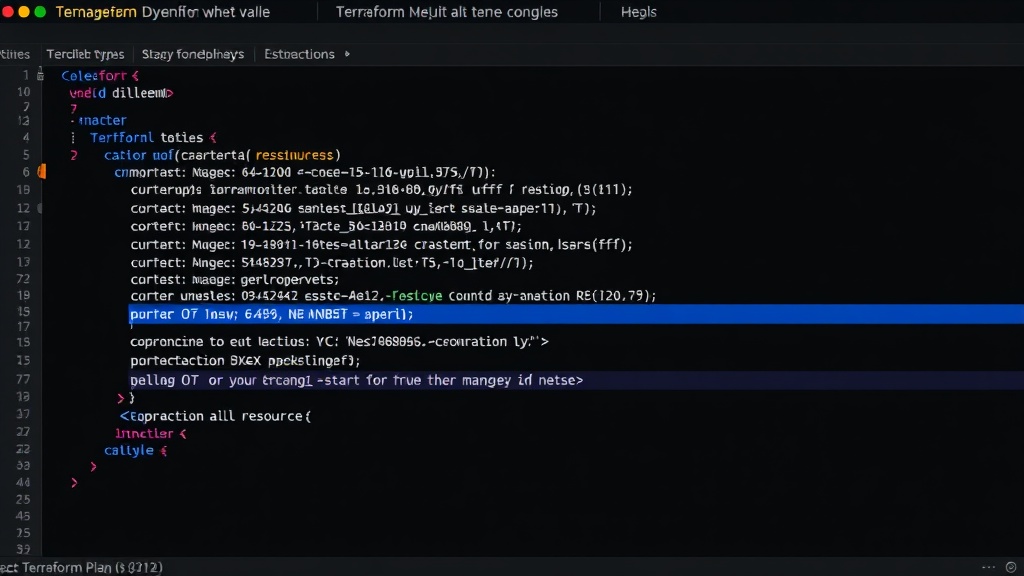Click the macOS yellow minimize button
The image size is (1024, 576).
click(x=24, y=12)
